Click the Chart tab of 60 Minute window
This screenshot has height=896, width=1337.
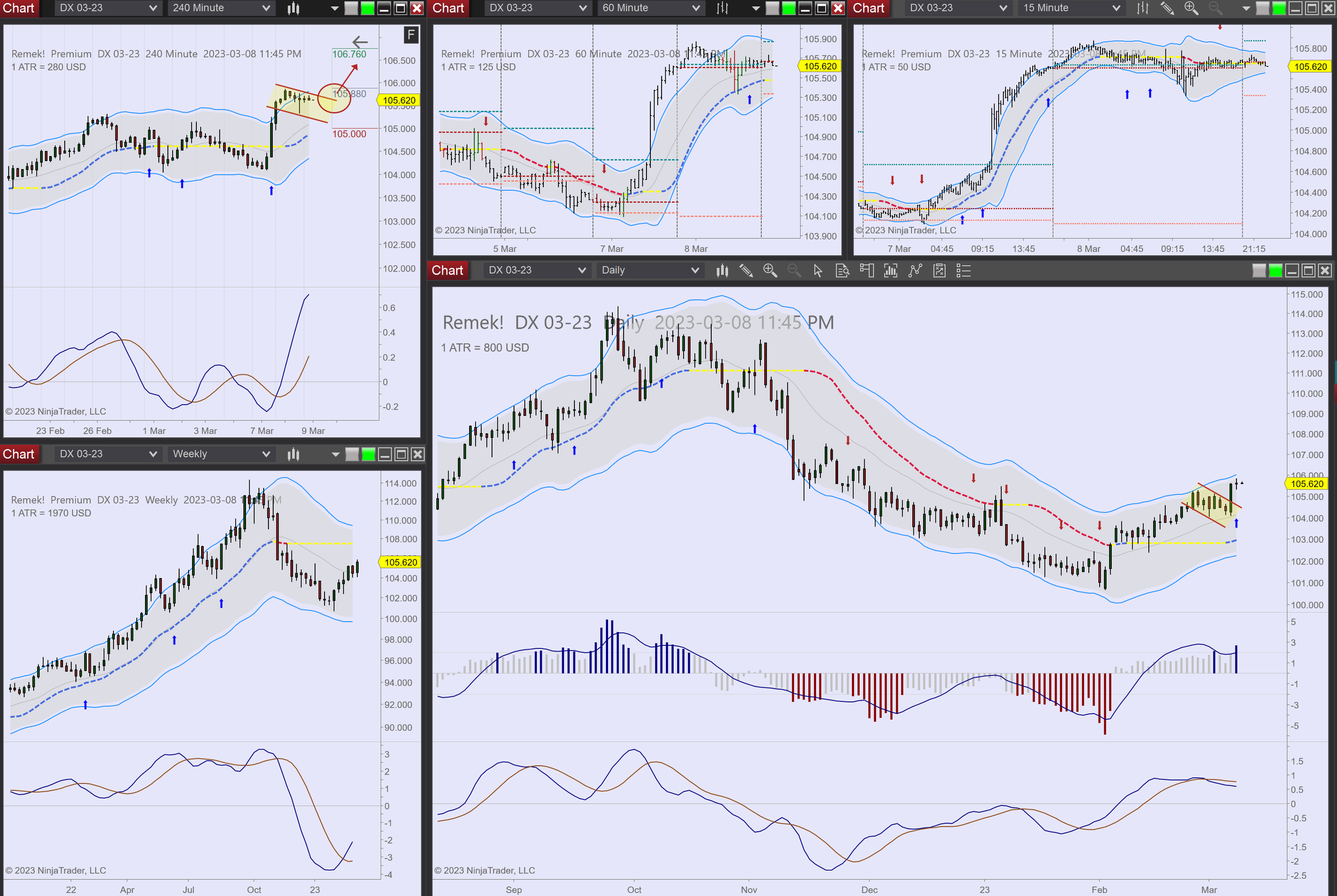click(x=448, y=8)
